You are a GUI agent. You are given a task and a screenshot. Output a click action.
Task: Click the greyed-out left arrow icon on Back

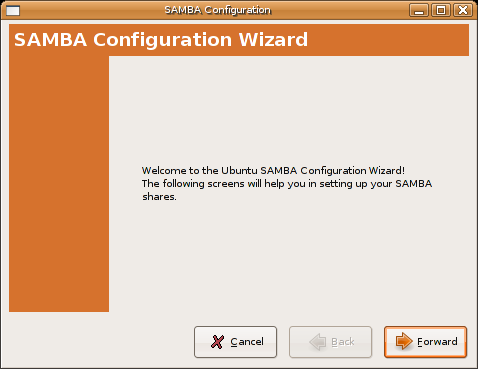[318, 342]
